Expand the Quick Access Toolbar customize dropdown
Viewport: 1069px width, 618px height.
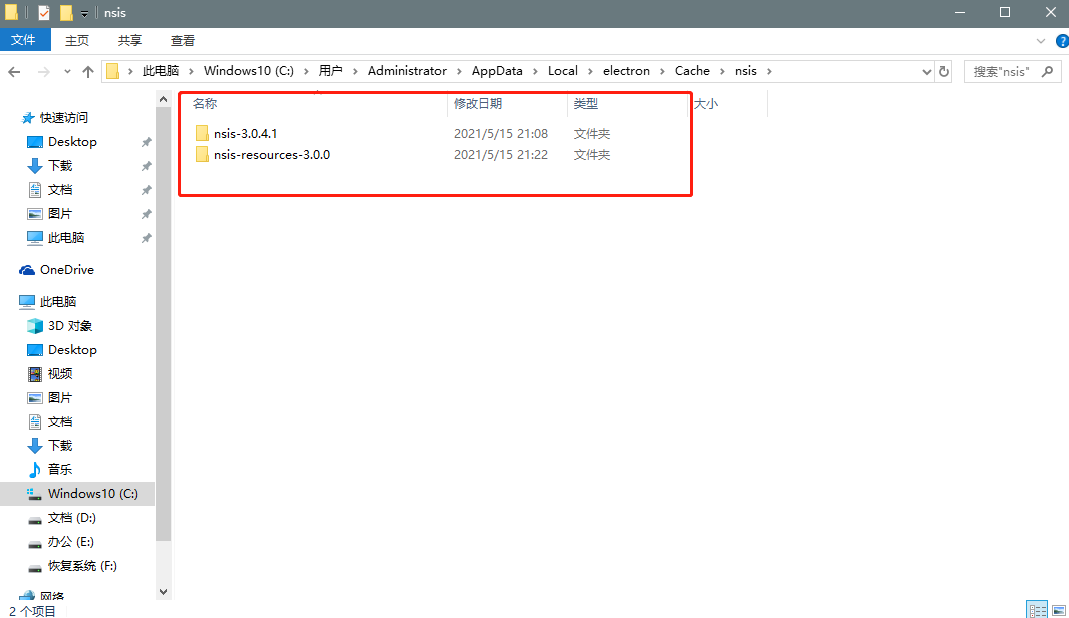coord(83,13)
